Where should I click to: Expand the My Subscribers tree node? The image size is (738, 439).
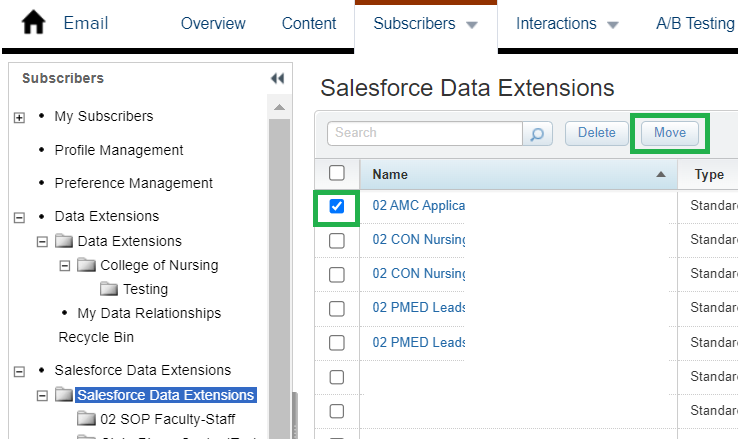[19, 118]
